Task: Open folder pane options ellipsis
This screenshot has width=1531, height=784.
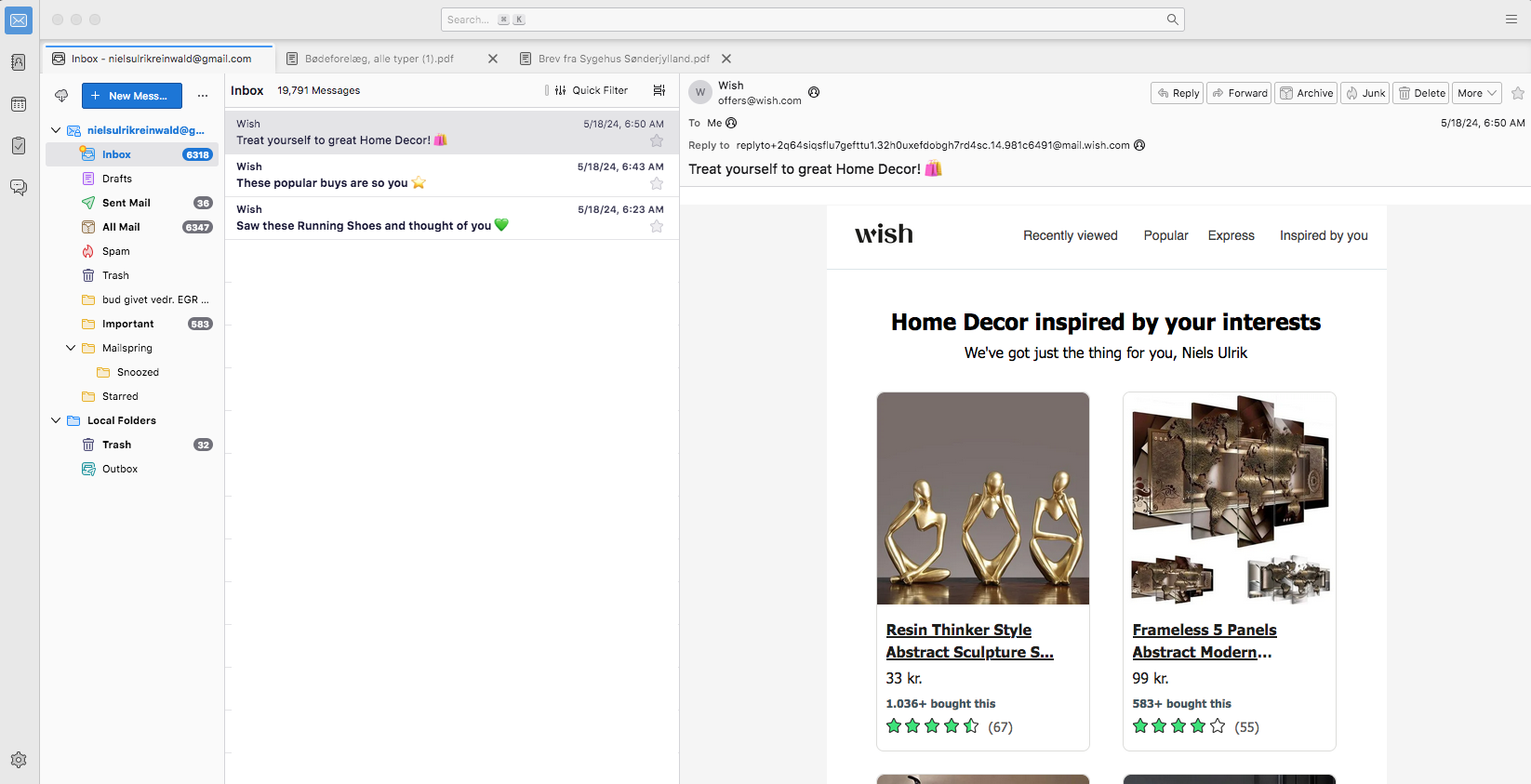Action: tap(203, 96)
